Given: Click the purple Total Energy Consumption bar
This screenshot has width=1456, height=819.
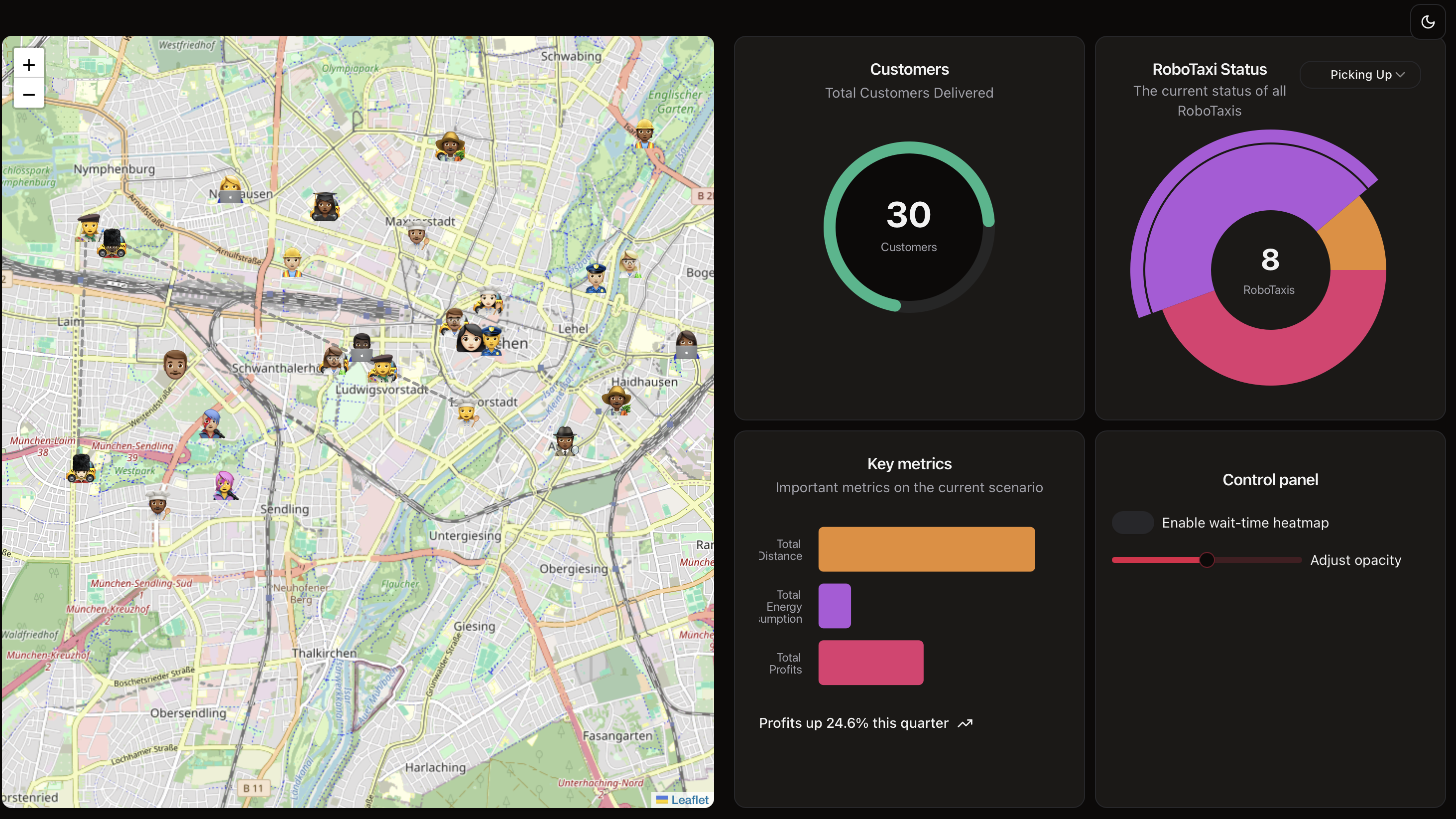Looking at the screenshot, I should coord(834,606).
